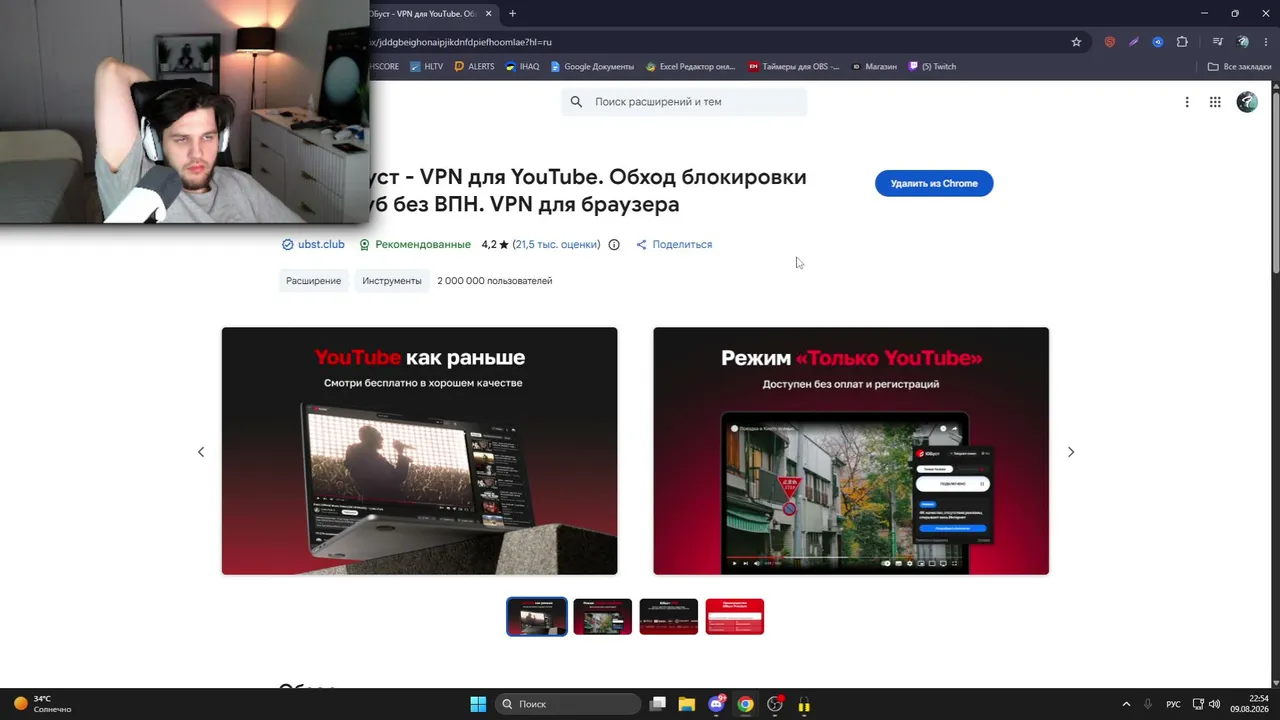Select the second carousel thumbnail
The image size is (1280, 720).
[x=603, y=617]
